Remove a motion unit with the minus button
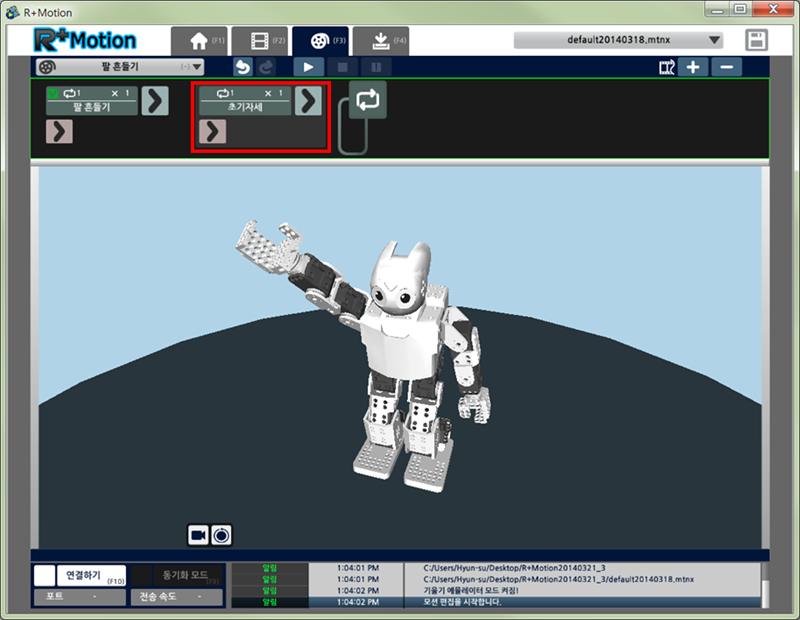The image size is (800, 620). [727, 67]
